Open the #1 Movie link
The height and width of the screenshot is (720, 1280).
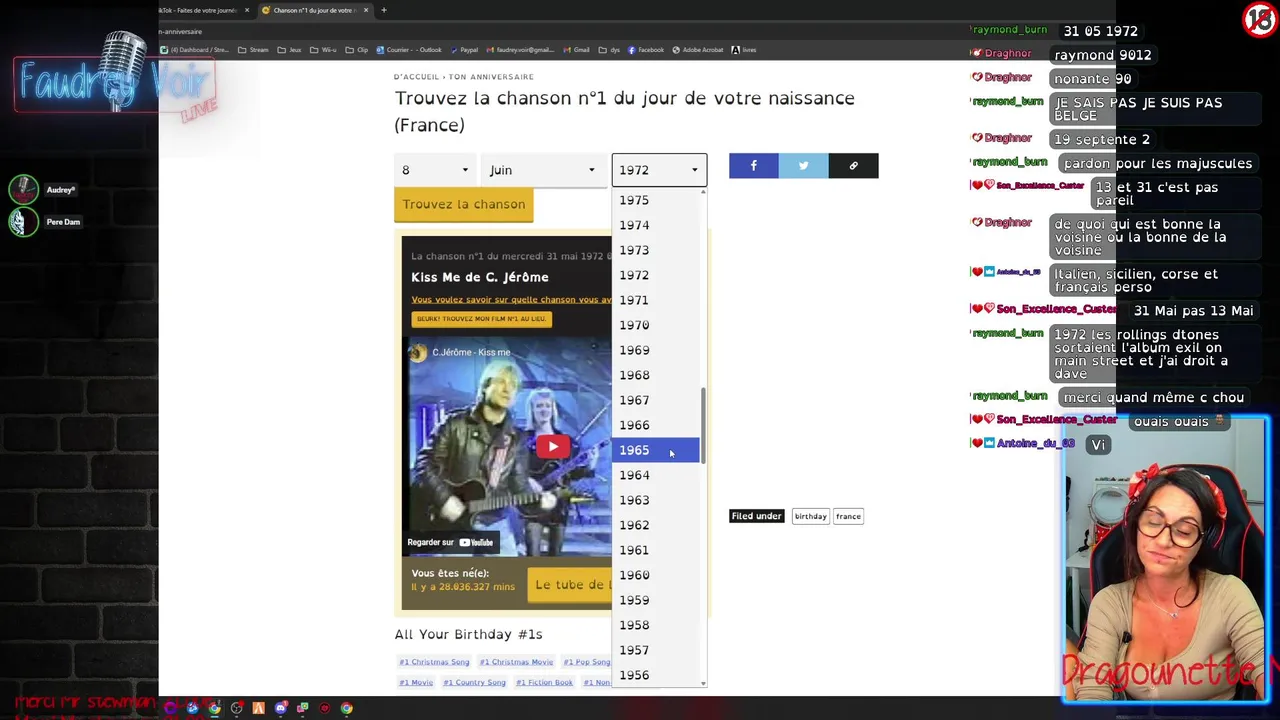416,682
